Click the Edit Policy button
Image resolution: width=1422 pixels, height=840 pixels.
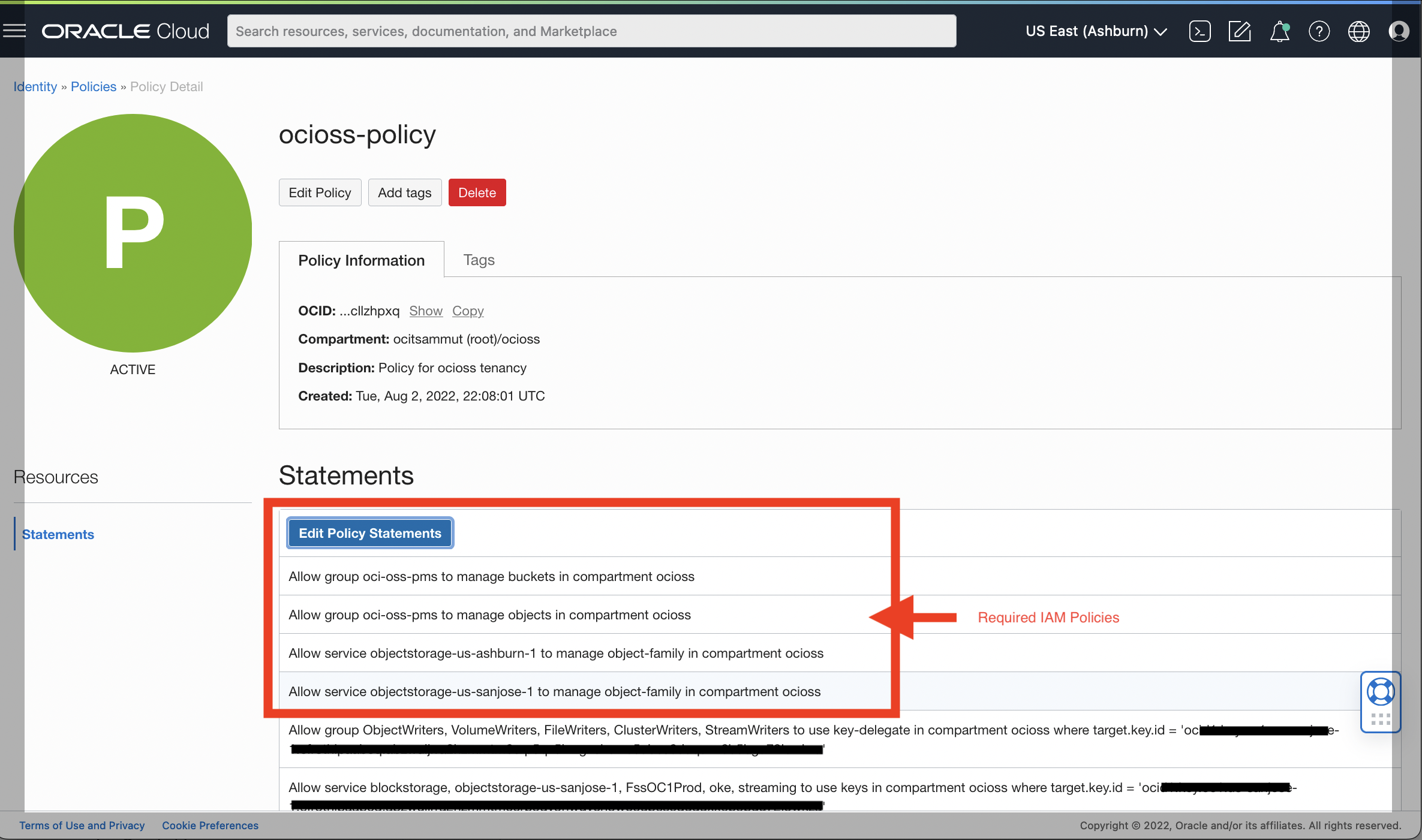[x=320, y=192]
